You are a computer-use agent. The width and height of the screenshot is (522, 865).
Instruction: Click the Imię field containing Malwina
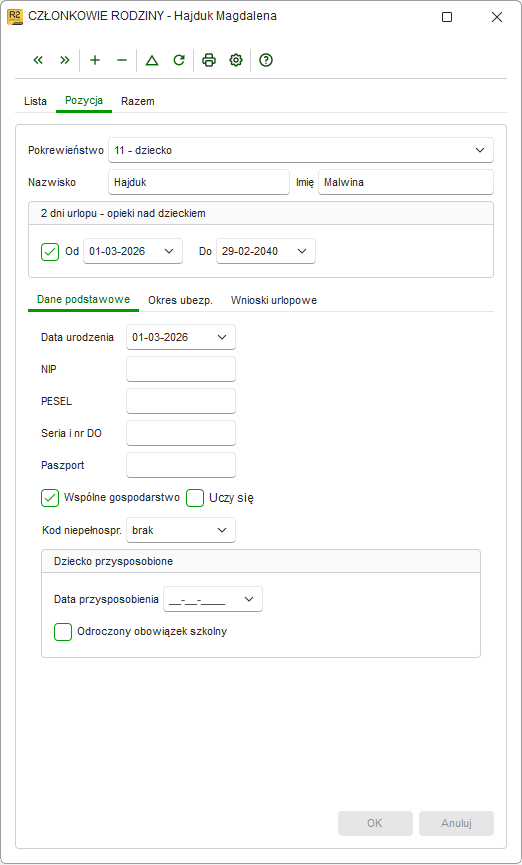[x=406, y=182]
